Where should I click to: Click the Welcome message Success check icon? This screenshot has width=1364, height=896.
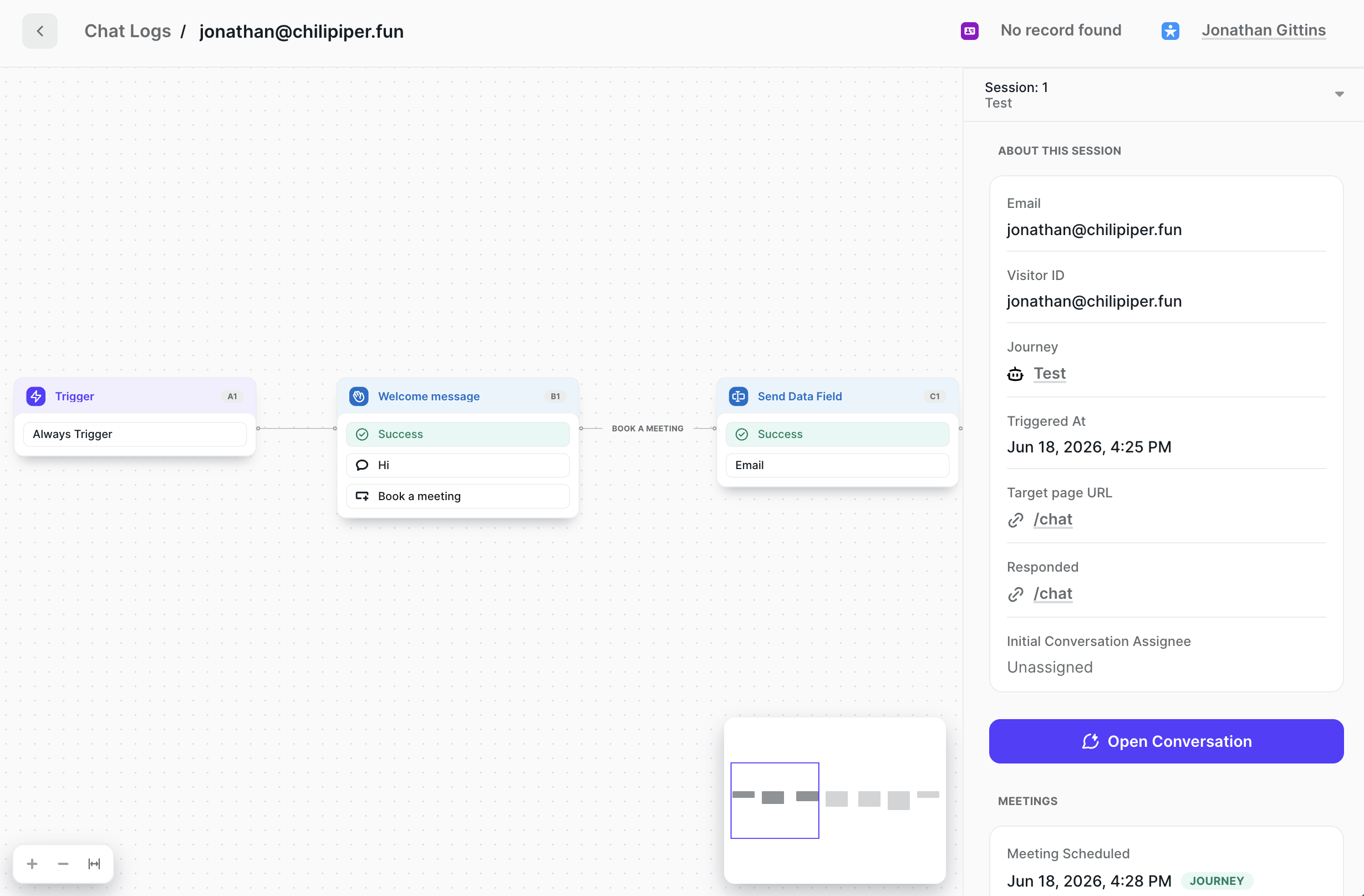[x=362, y=434]
